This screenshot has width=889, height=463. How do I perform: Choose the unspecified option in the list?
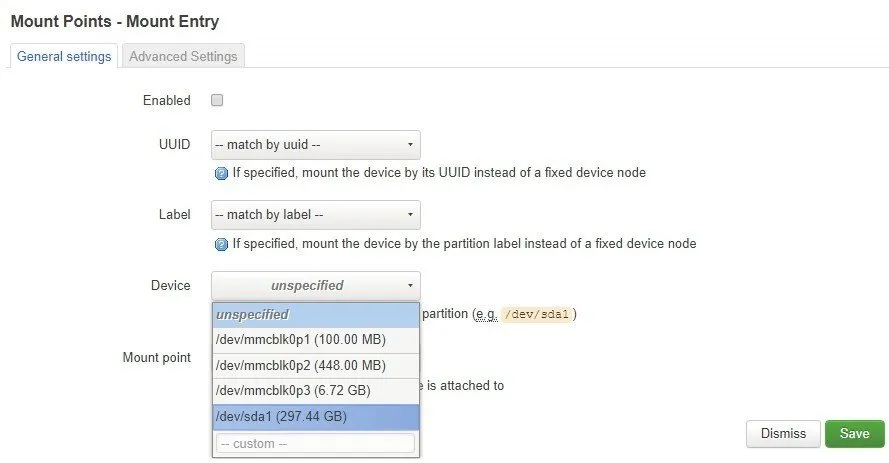[x=315, y=315]
